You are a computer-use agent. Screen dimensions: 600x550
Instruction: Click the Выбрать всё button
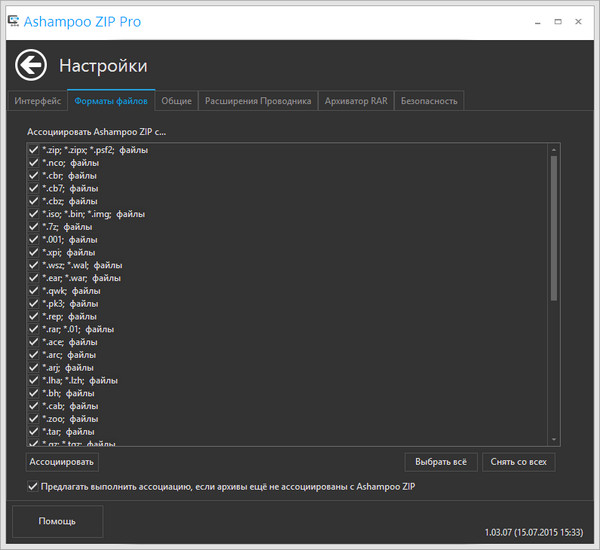[439, 462]
